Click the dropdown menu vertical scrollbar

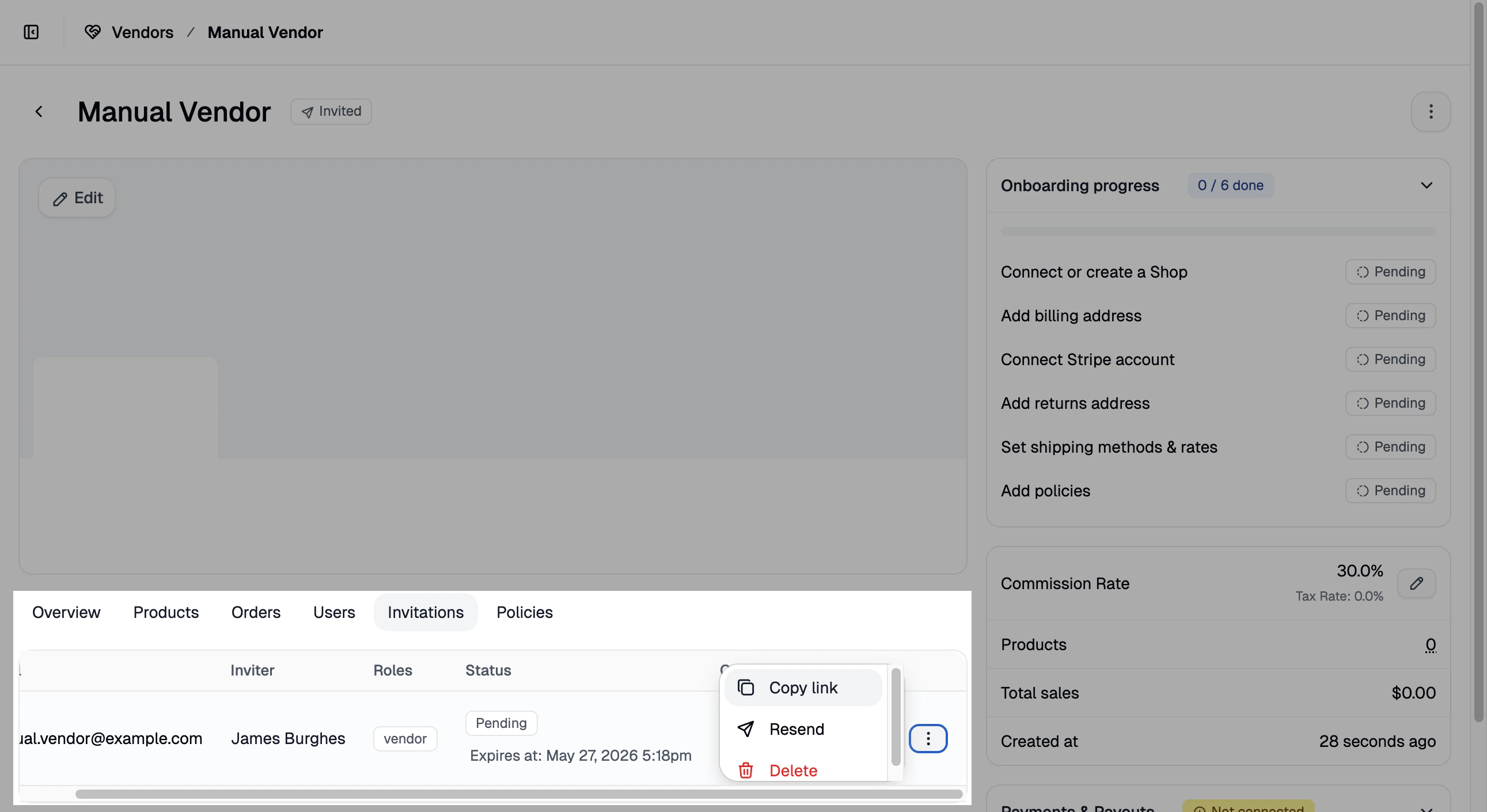[896, 717]
